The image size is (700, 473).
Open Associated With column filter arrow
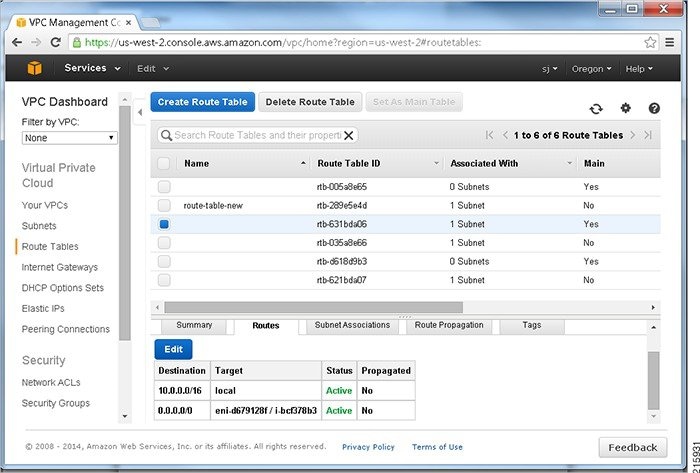tap(569, 163)
